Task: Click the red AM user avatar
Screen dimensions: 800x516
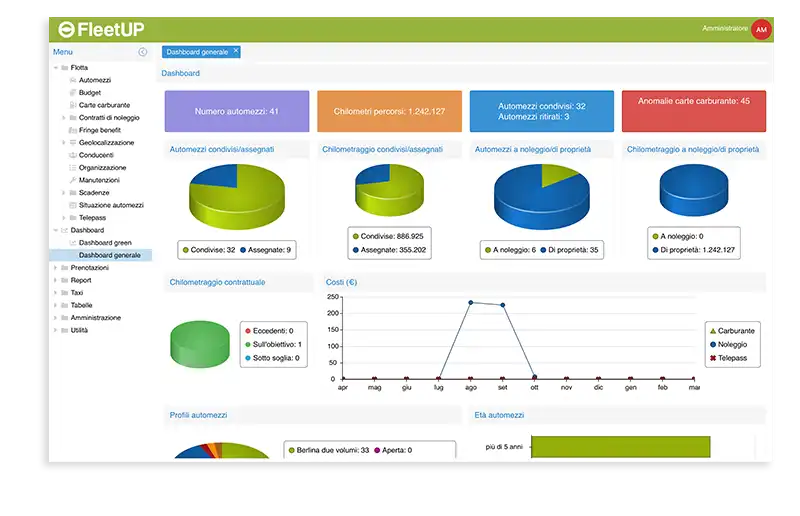Action: (762, 30)
